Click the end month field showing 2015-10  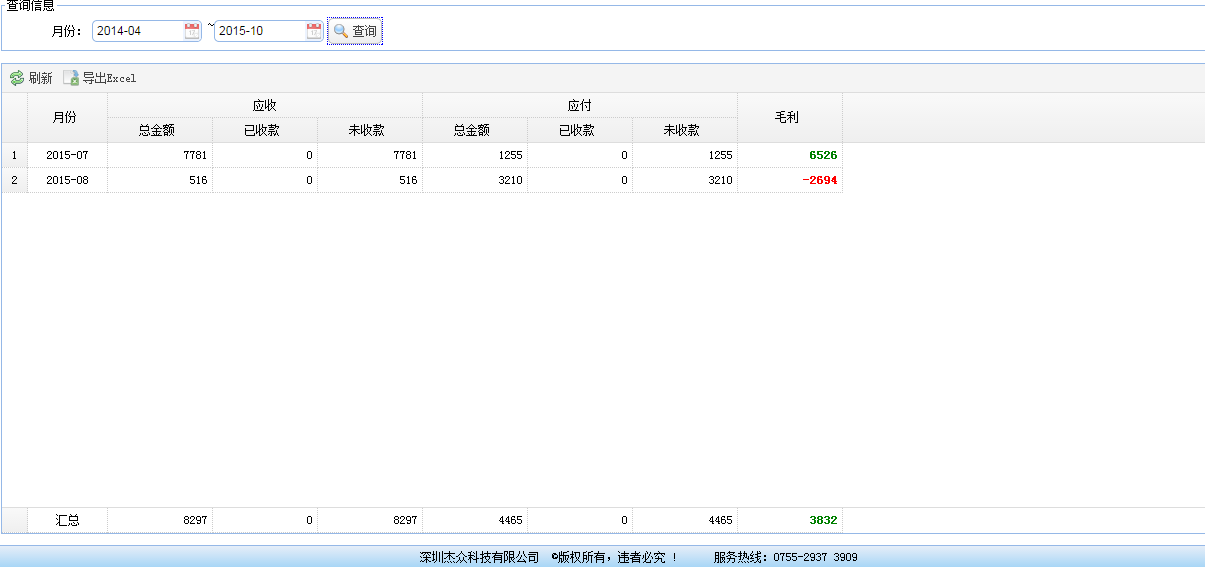click(259, 32)
